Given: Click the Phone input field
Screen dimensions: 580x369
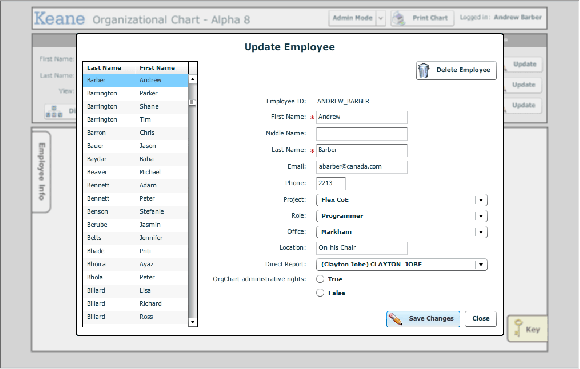Looking at the screenshot, I should pos(331,183).
